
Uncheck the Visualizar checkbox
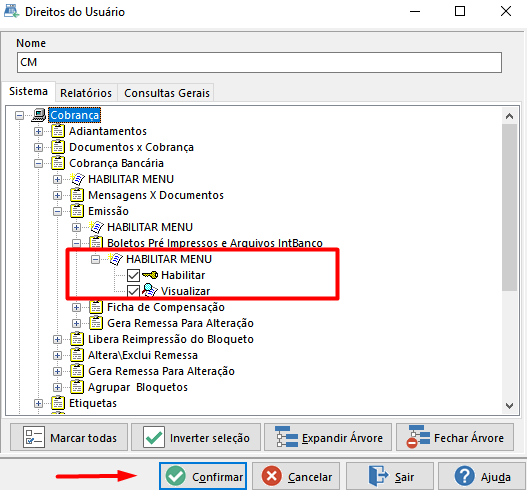(133, 291)
